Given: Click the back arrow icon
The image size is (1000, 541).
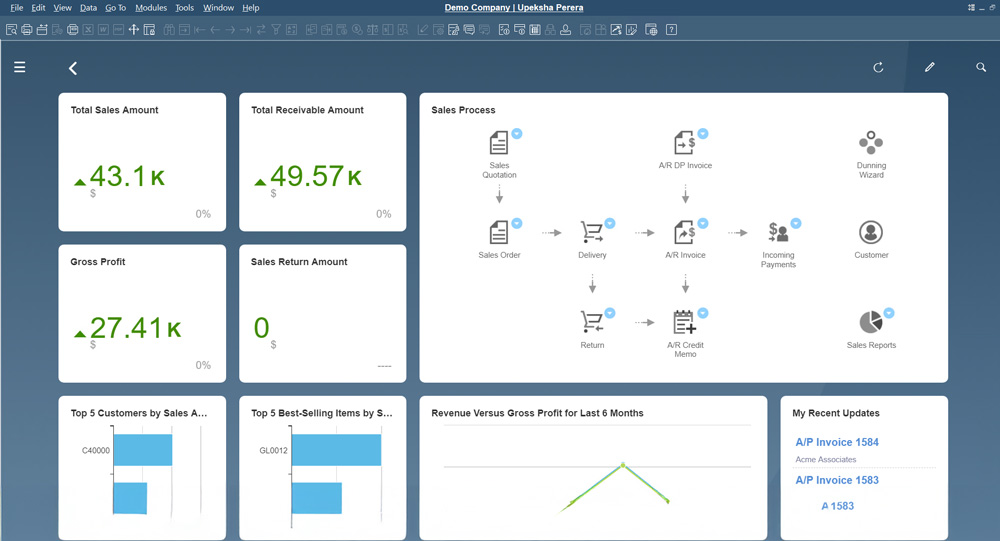Looking at the screenshot, I should (x=73, y=68).
